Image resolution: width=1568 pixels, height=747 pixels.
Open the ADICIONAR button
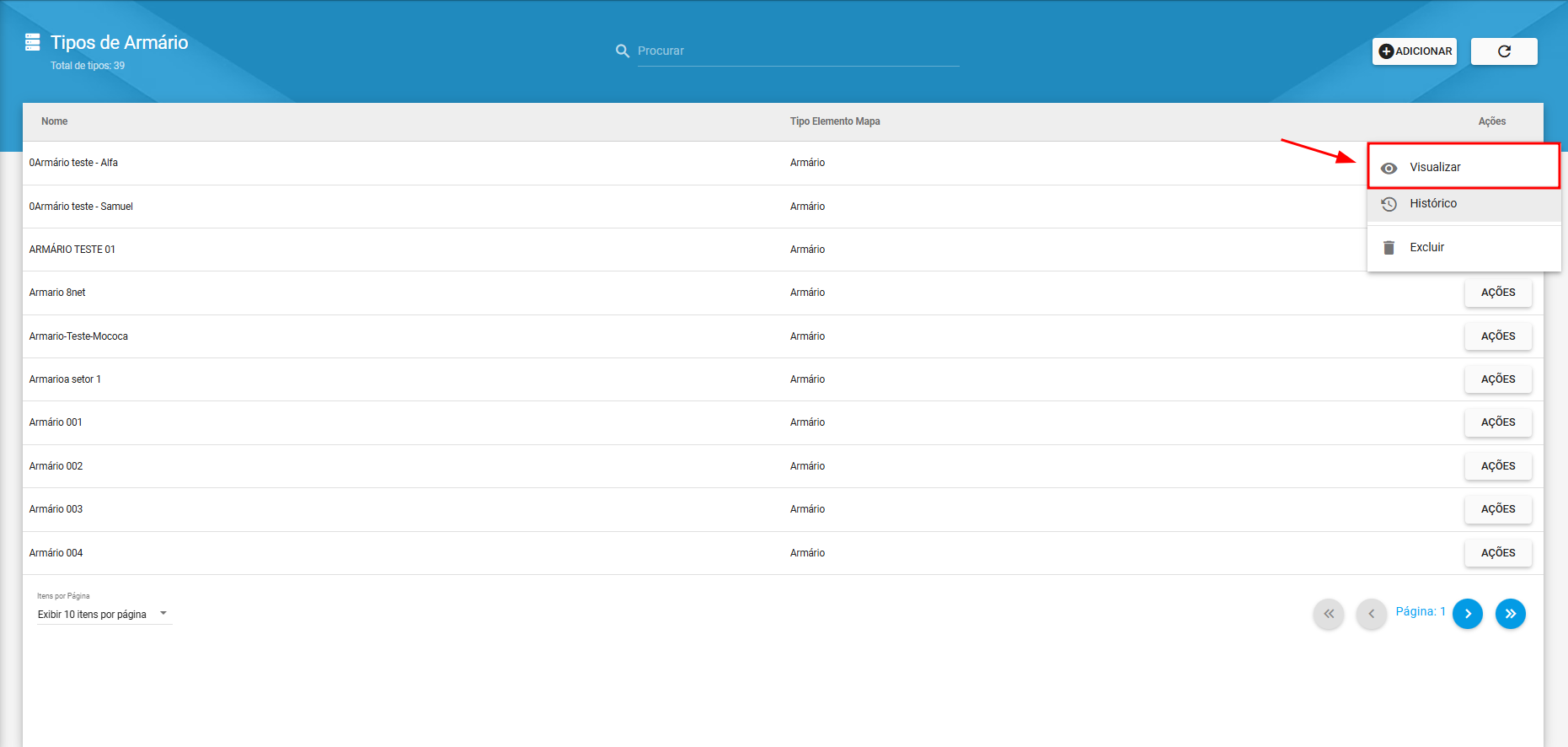(x=1415, y=51)
